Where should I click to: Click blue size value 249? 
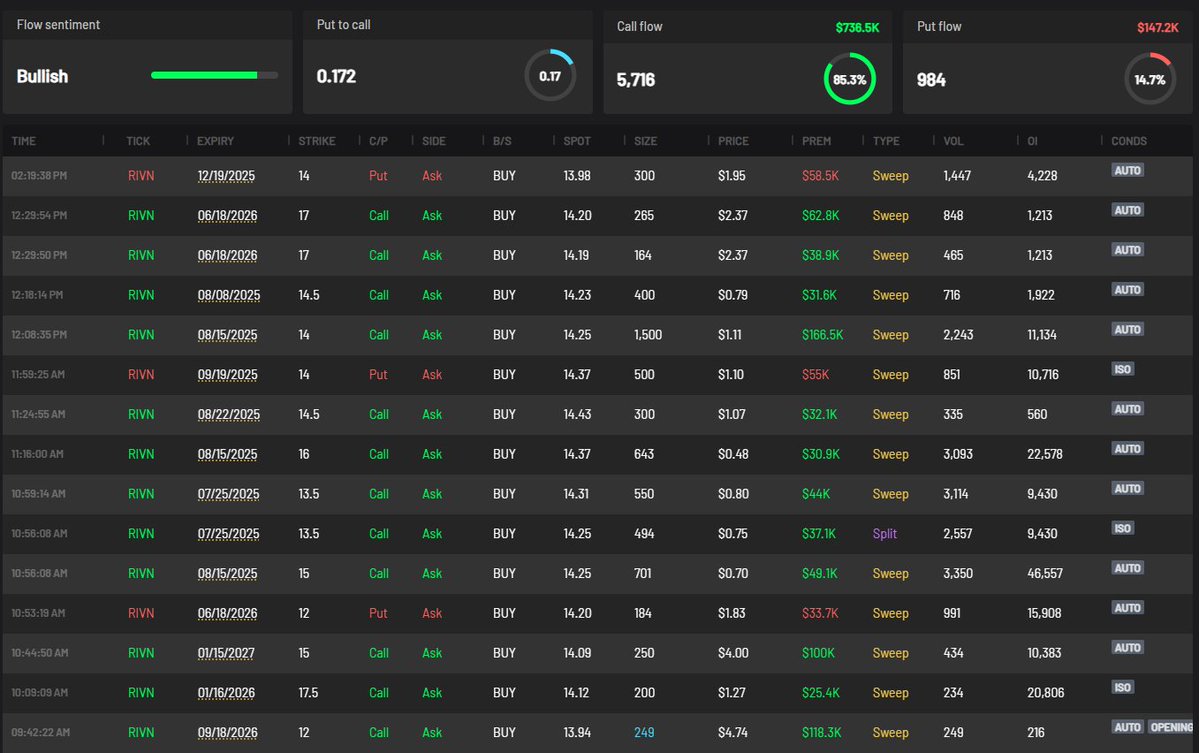tap(644, 732)
